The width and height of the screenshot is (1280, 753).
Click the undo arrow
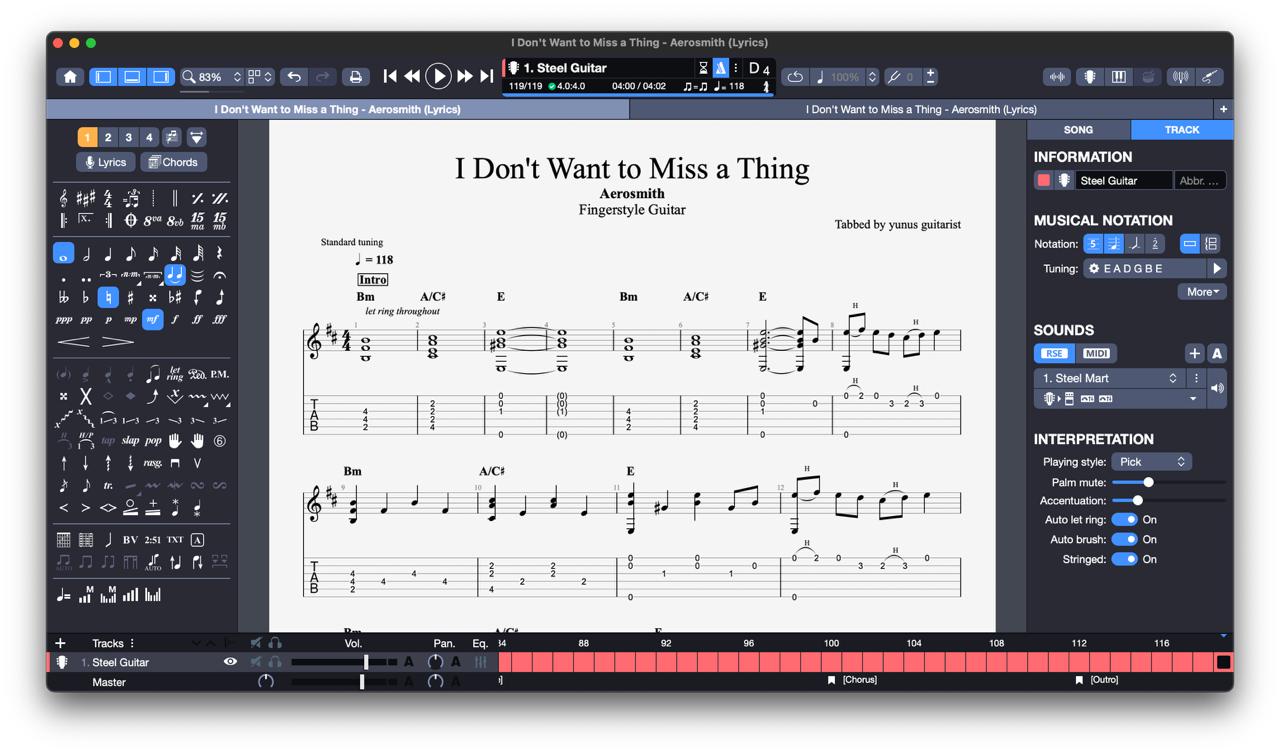pyautogui.click(x=294, y=77)
